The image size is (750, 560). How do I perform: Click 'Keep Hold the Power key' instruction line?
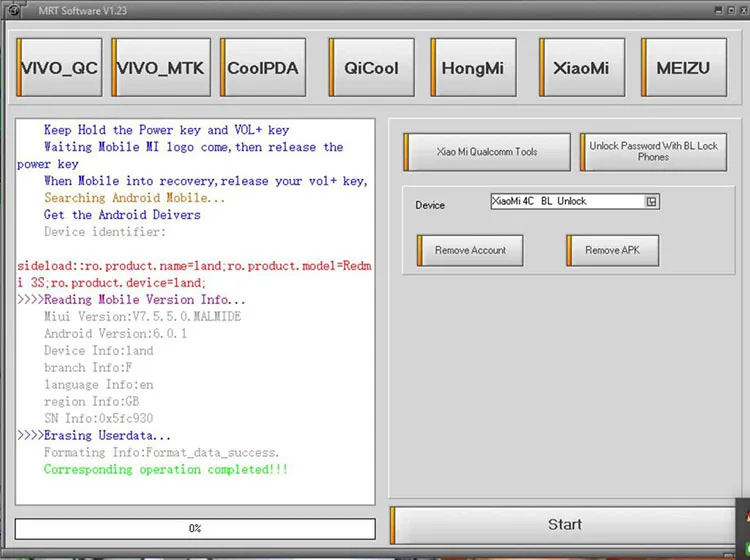click(166, 130)
